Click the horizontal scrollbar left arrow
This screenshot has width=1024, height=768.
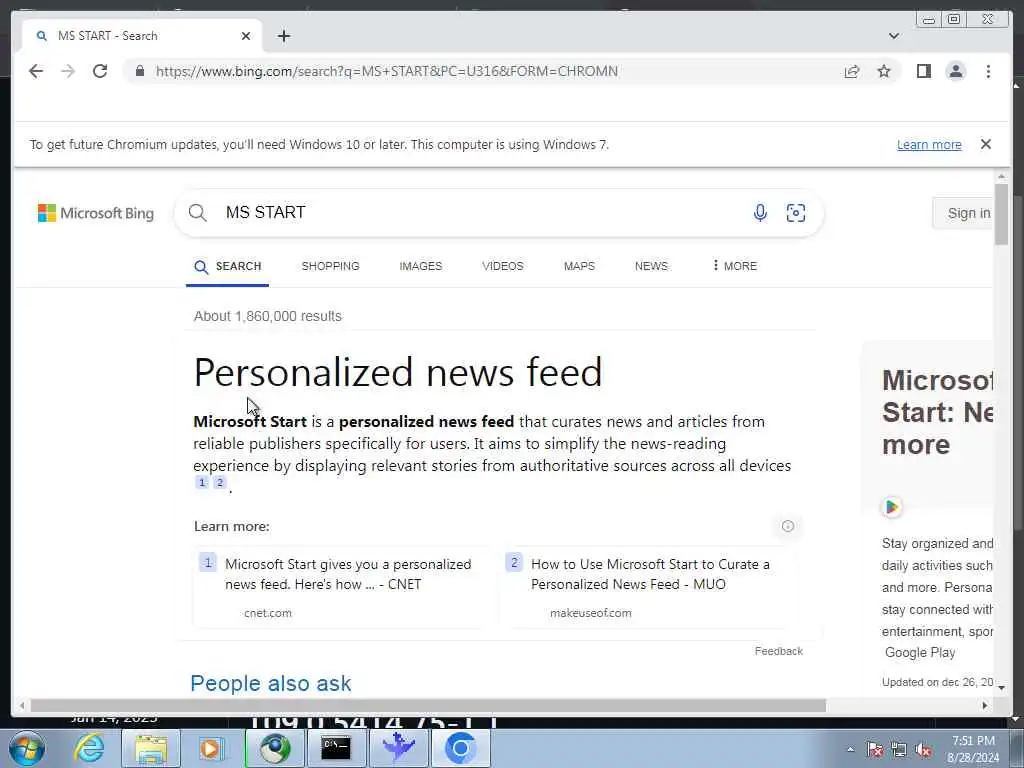pyautogui.click(x=22, y=705)
